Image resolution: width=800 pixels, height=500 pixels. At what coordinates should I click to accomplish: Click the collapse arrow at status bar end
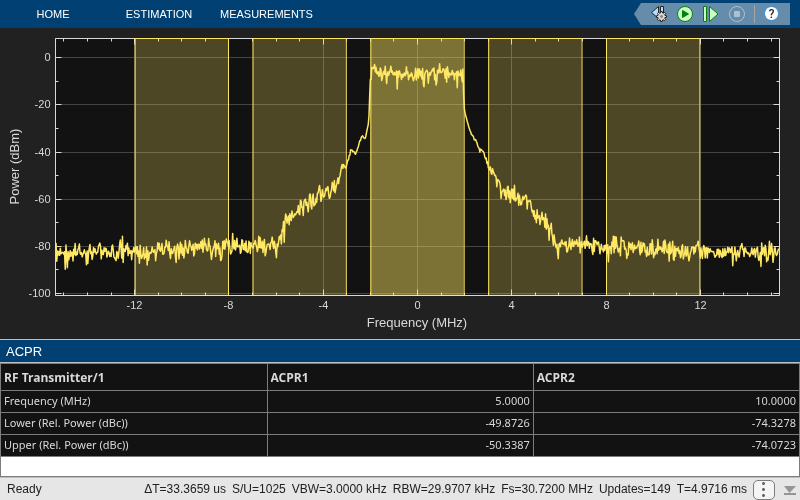[x=789, y=489]
